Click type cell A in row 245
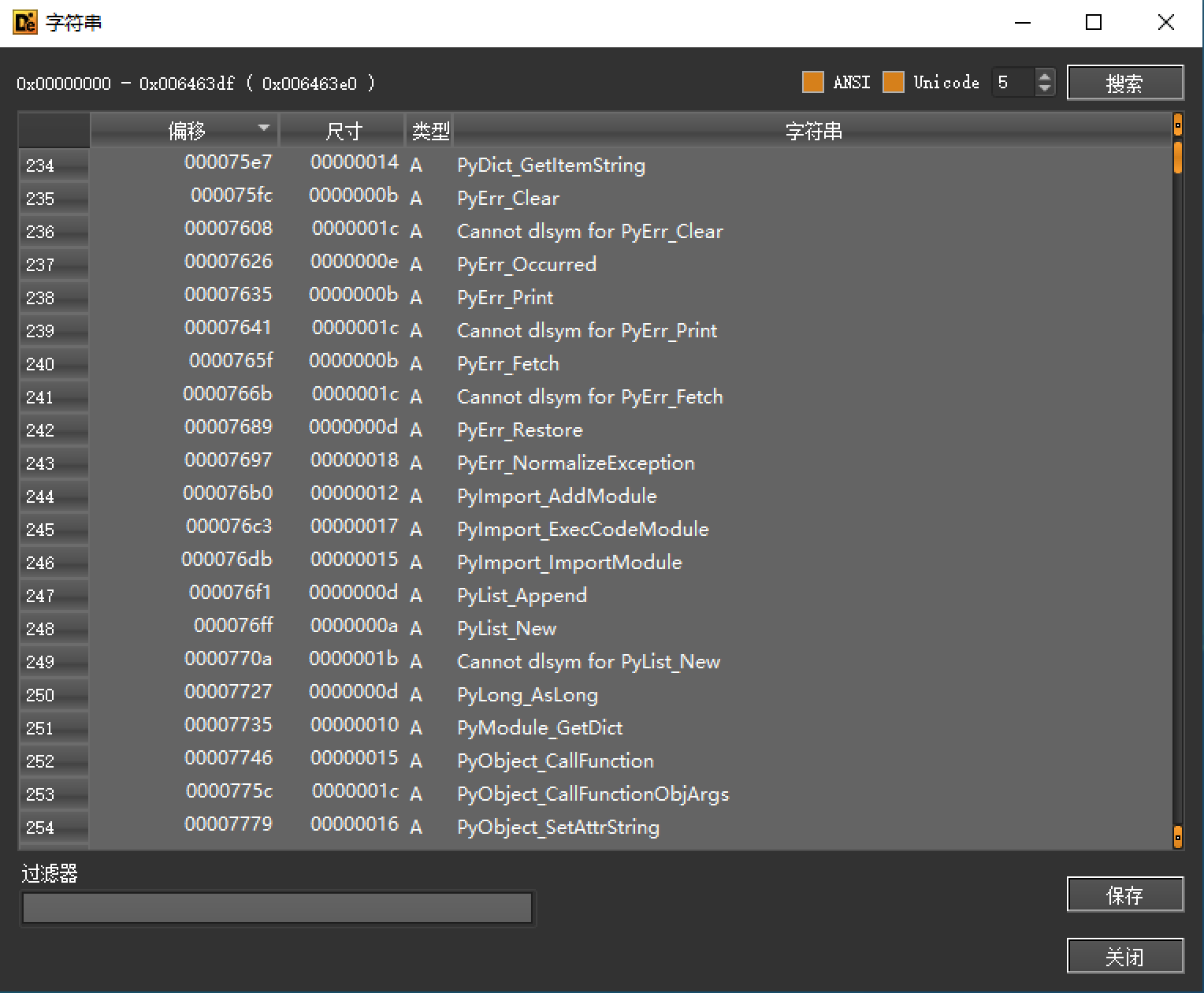 (416, 530)
